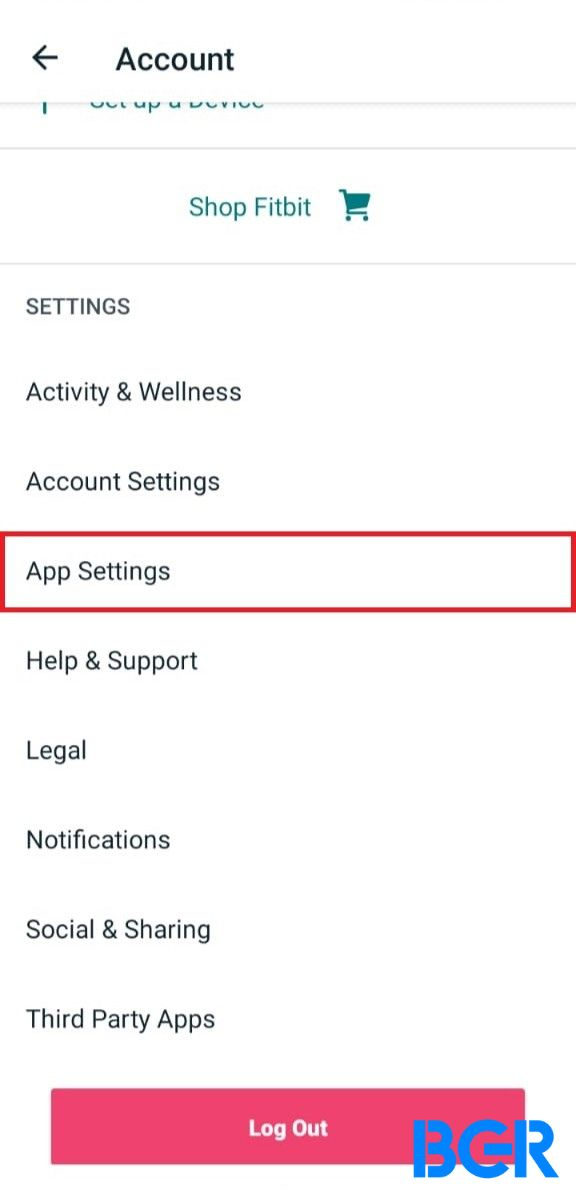Tap the cut-off Set up a Device text
This screenshot has height=1190, width=576.
(177, 105)
